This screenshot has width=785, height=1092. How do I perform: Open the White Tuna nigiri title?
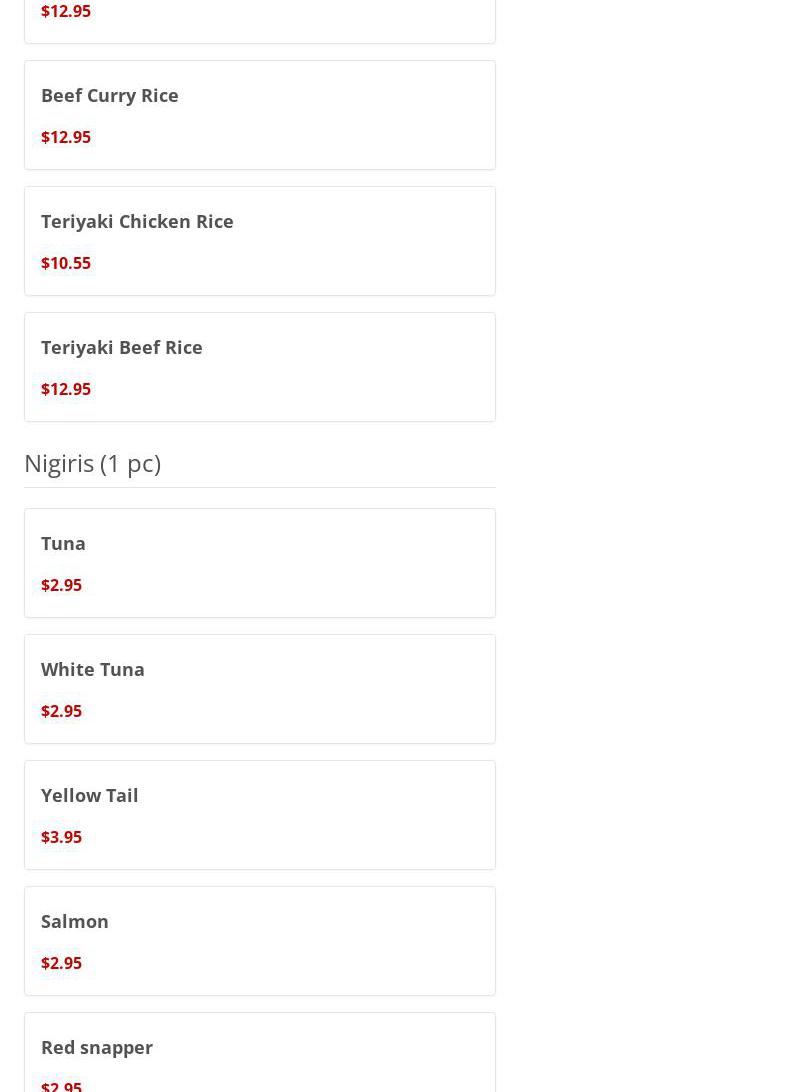click(x=93, y=669)
